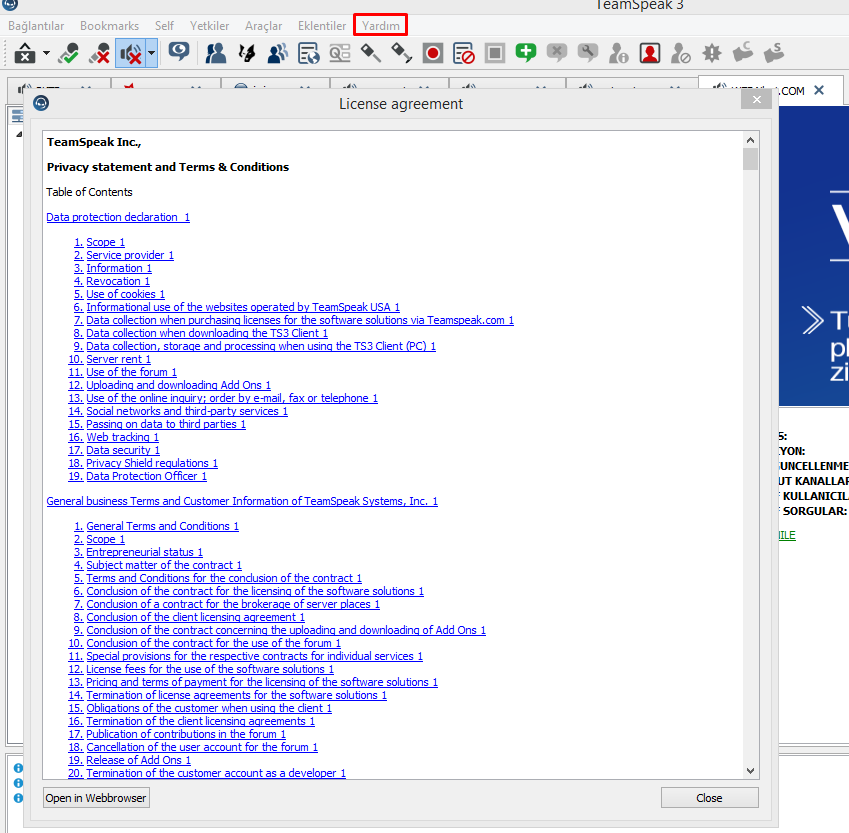
Task: Open the Service provider link
Action: [x=130, y=255]
